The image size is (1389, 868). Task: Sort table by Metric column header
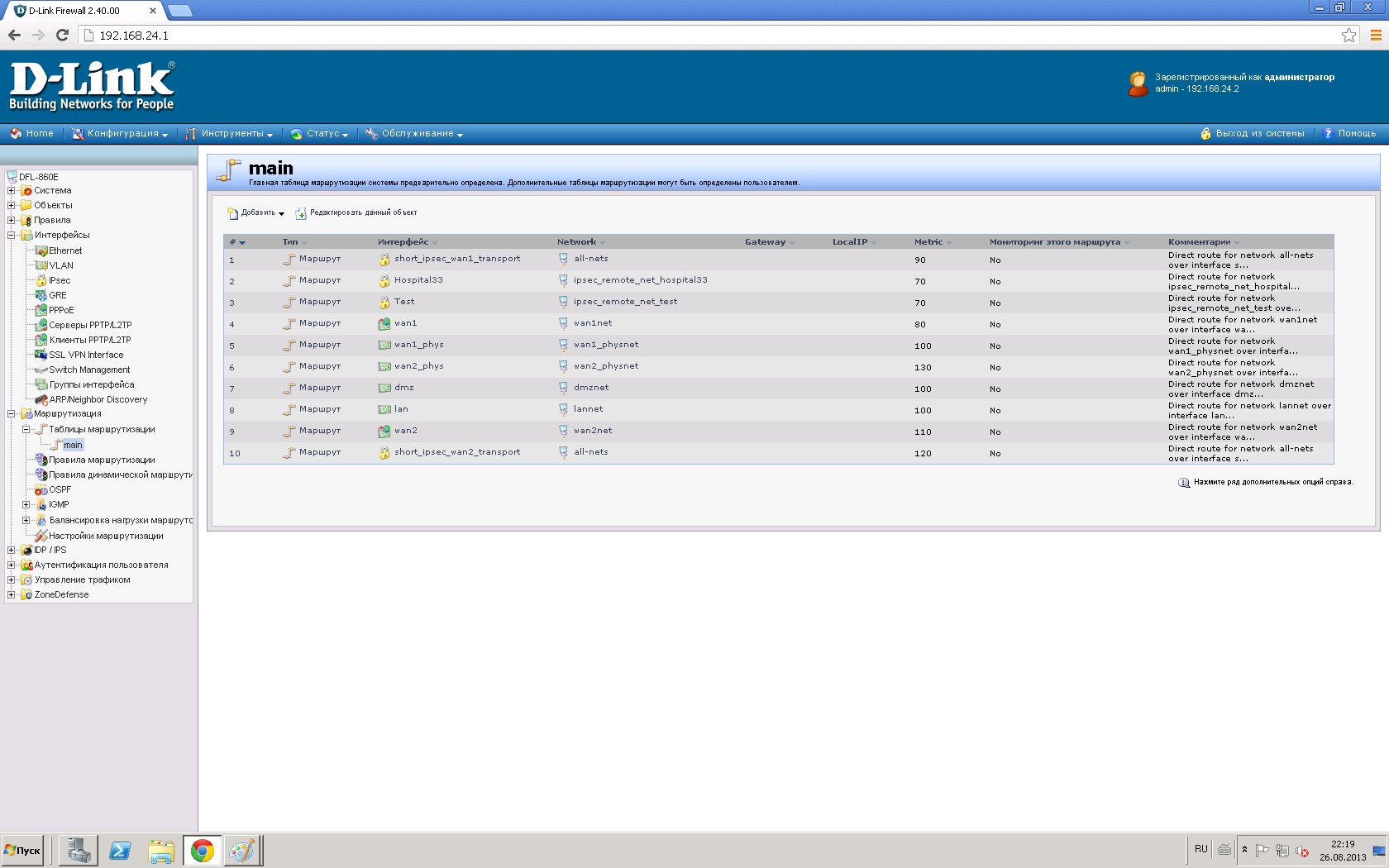click(x=928, y=242)
